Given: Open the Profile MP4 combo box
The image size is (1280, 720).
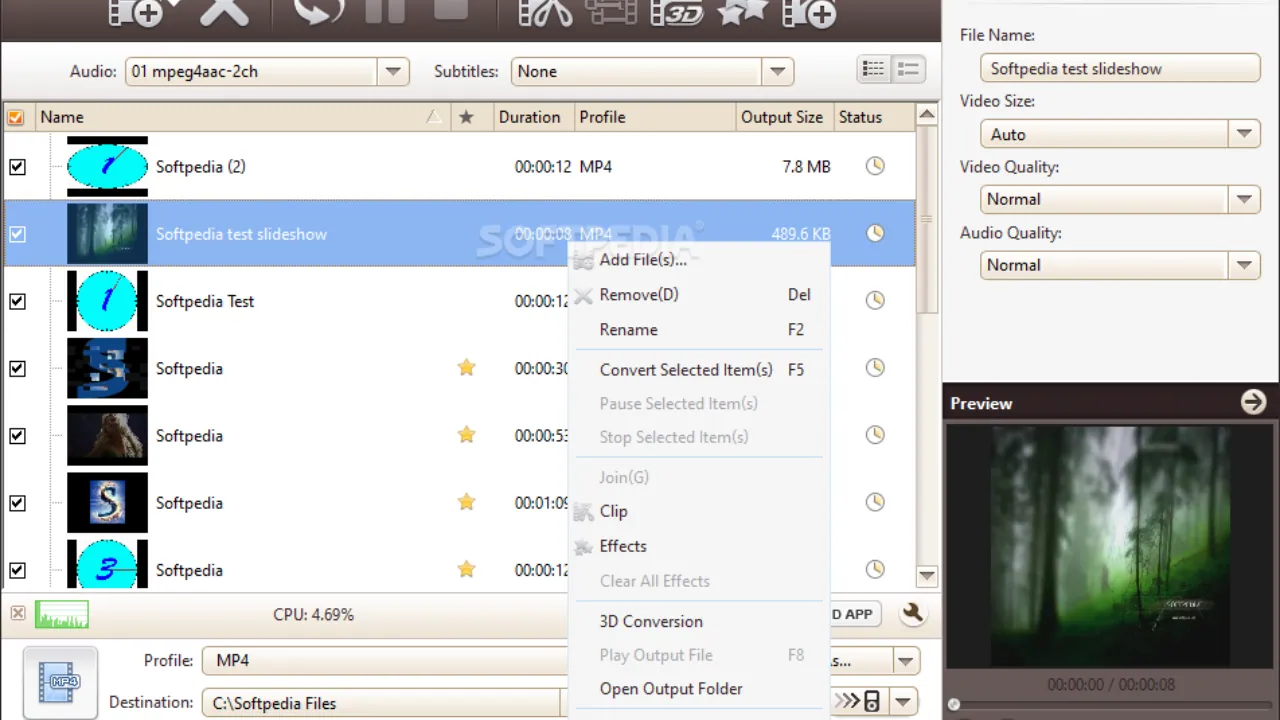Looking at the screenshot, I should 385,660.
